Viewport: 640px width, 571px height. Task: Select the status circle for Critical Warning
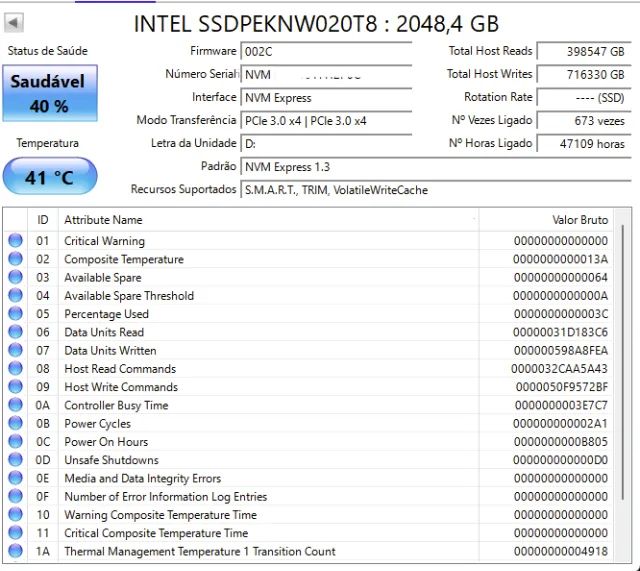pos(16,240)
